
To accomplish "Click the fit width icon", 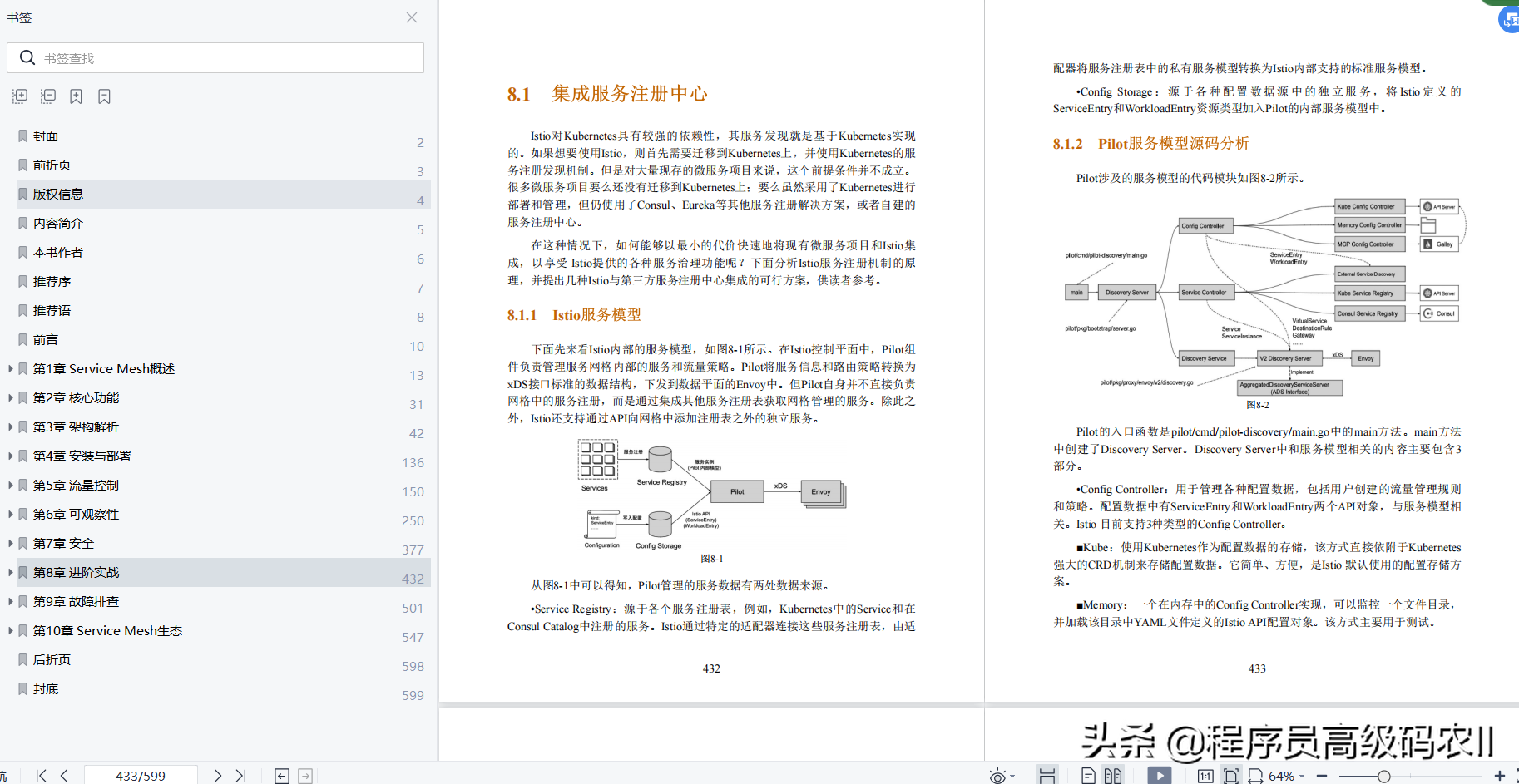I will 1255,776.
